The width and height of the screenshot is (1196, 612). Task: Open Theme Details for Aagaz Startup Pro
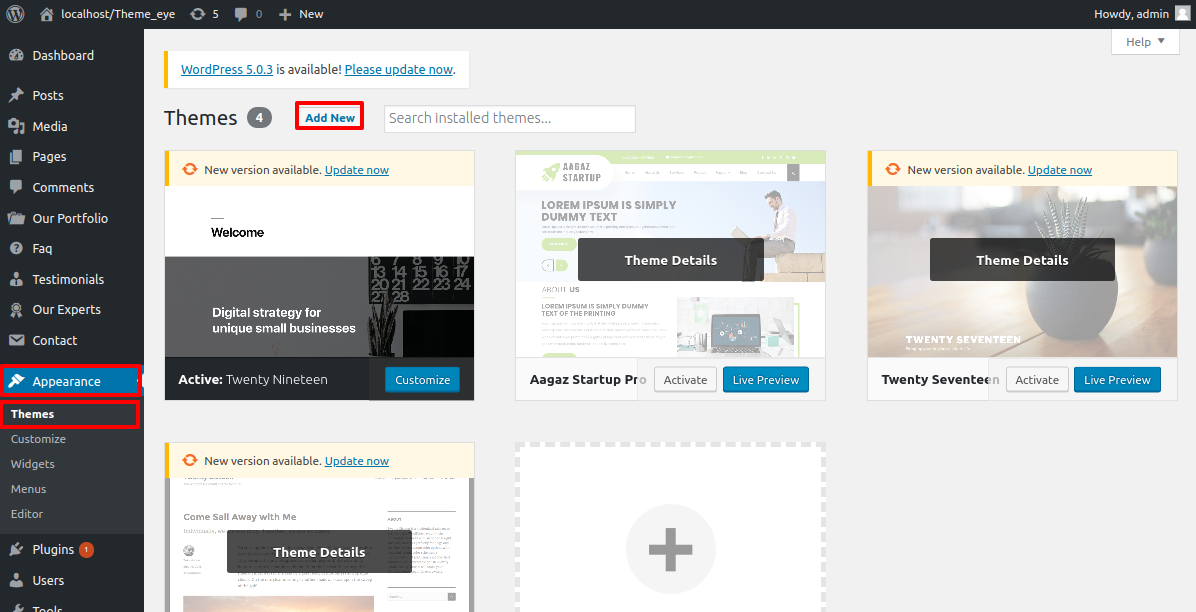tap(670, 259)
